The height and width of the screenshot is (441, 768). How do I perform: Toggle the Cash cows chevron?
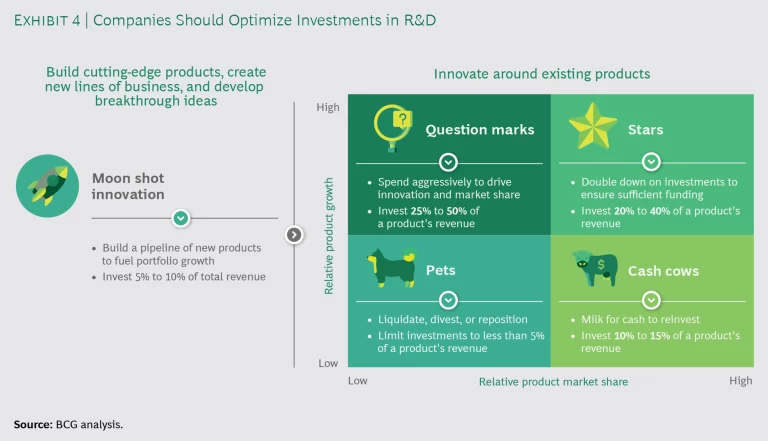click(651, 300)
